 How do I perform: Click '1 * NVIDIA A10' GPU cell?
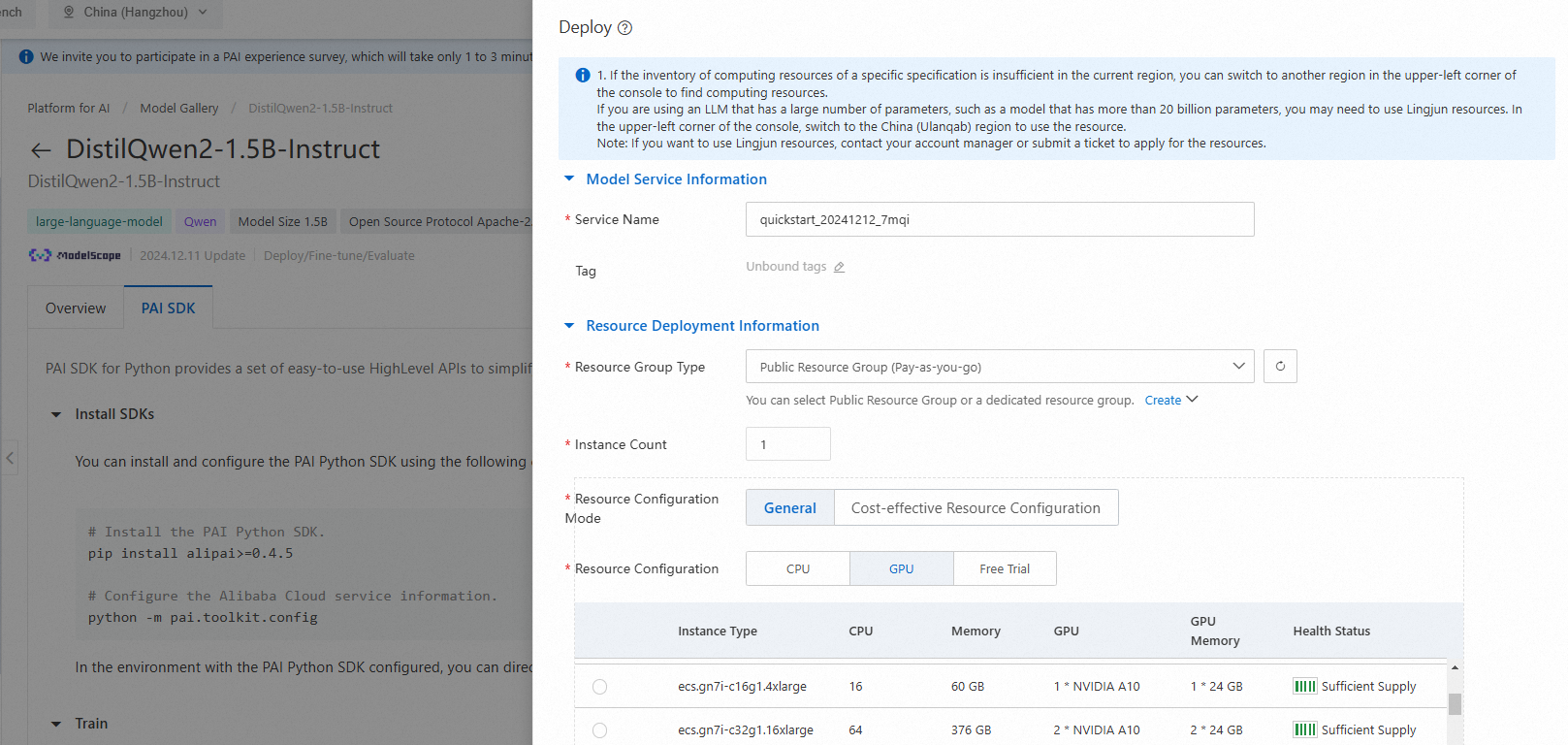pyautogui.click(x=1097, y=687)
